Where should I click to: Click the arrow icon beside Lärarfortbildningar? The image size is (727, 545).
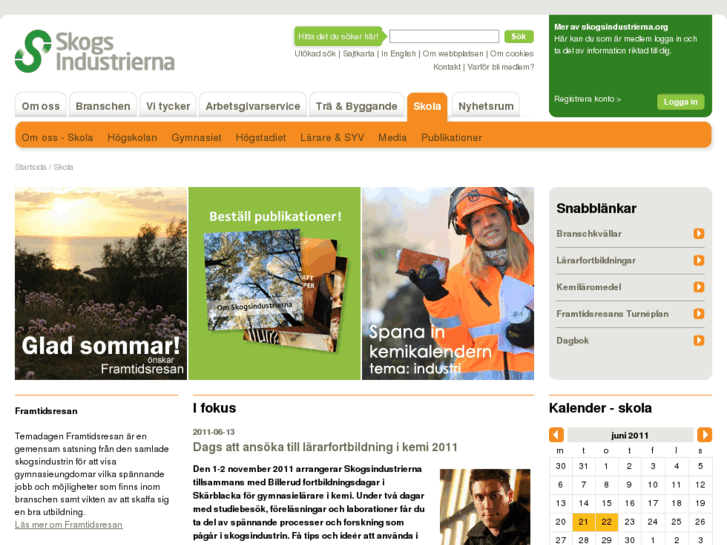(699, 261)
